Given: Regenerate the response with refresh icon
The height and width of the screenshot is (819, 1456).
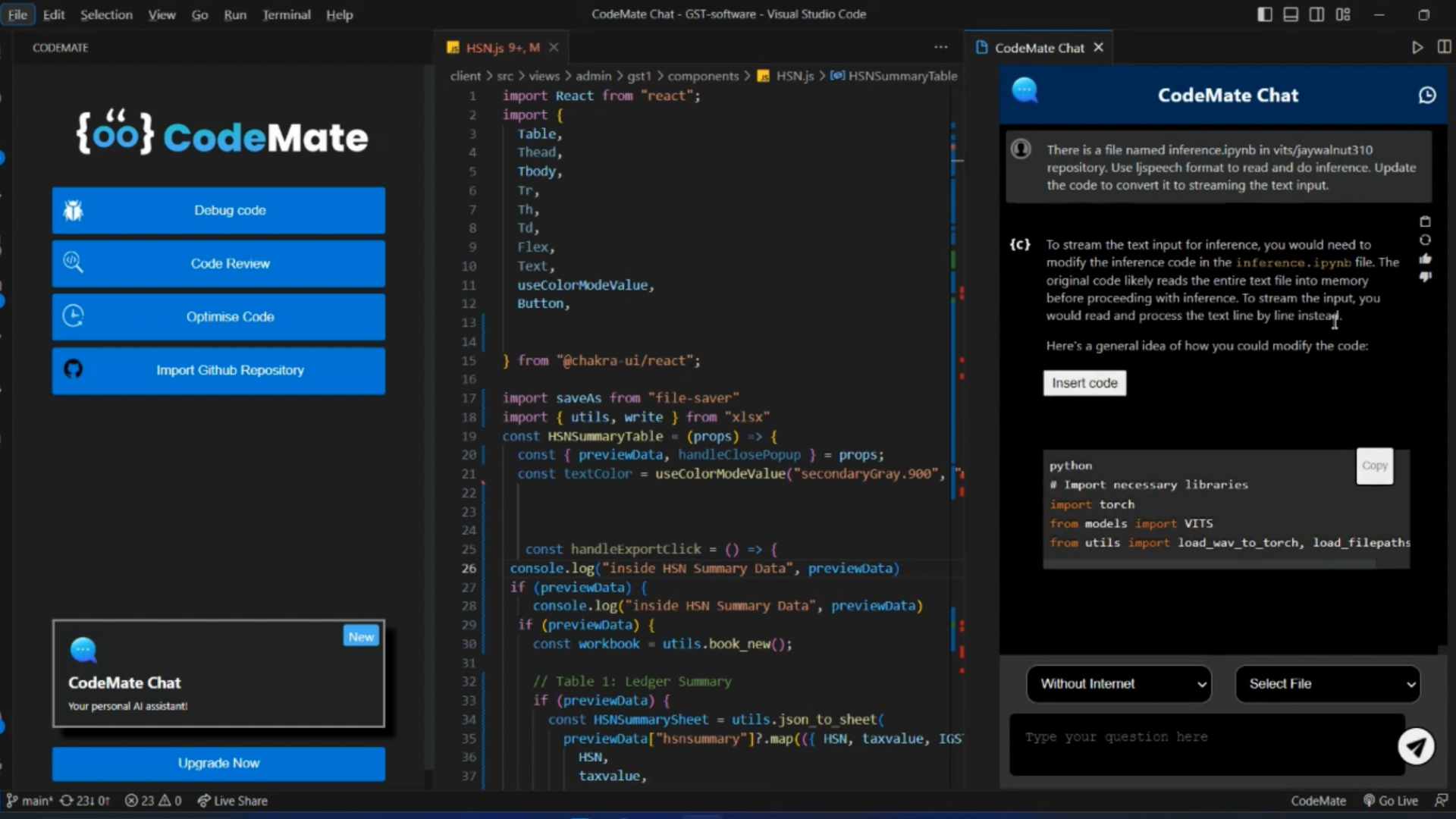Looking at the screenshot, I should coord(1425,240).
